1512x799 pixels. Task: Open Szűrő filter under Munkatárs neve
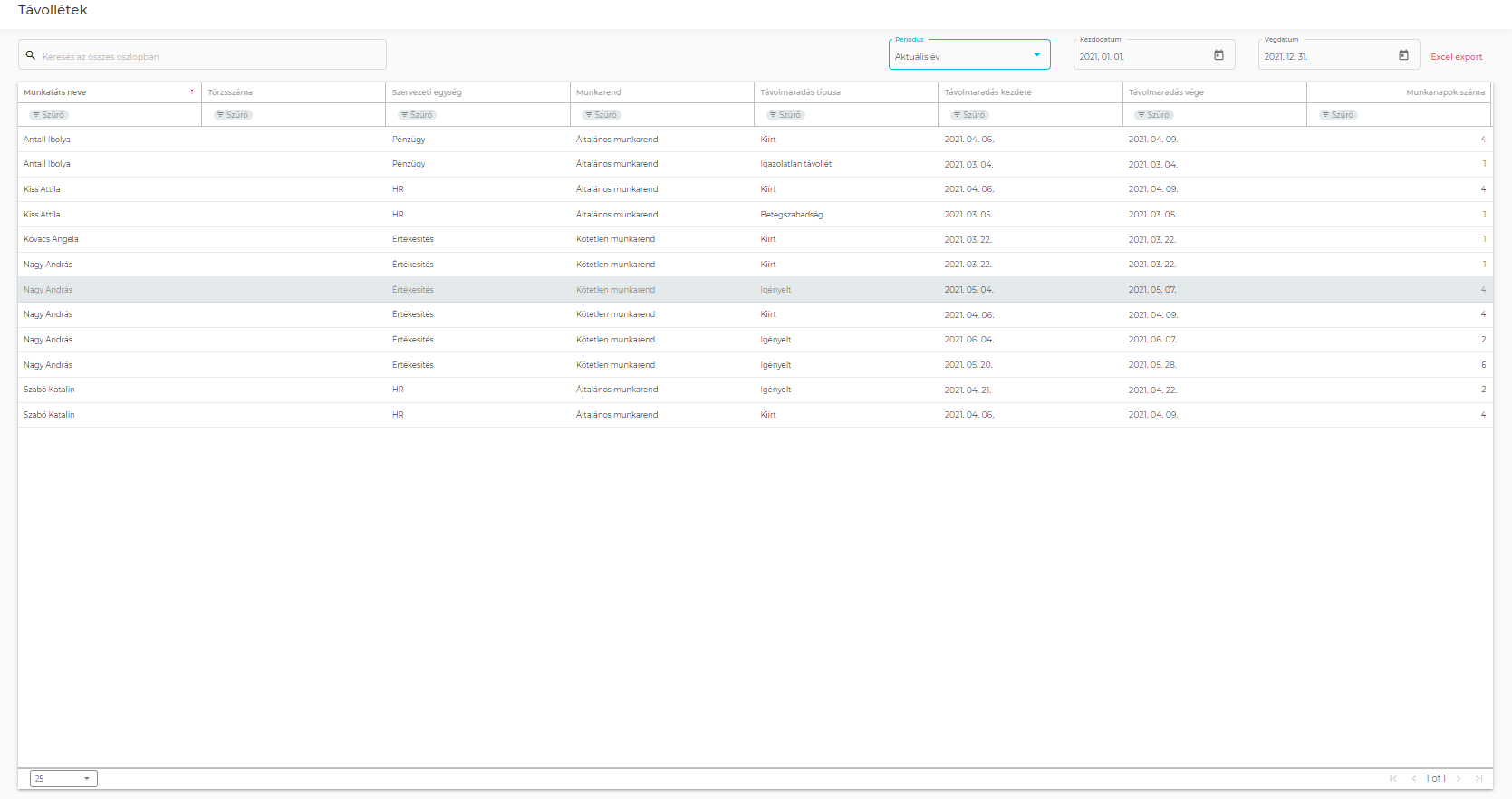[49, 115]
